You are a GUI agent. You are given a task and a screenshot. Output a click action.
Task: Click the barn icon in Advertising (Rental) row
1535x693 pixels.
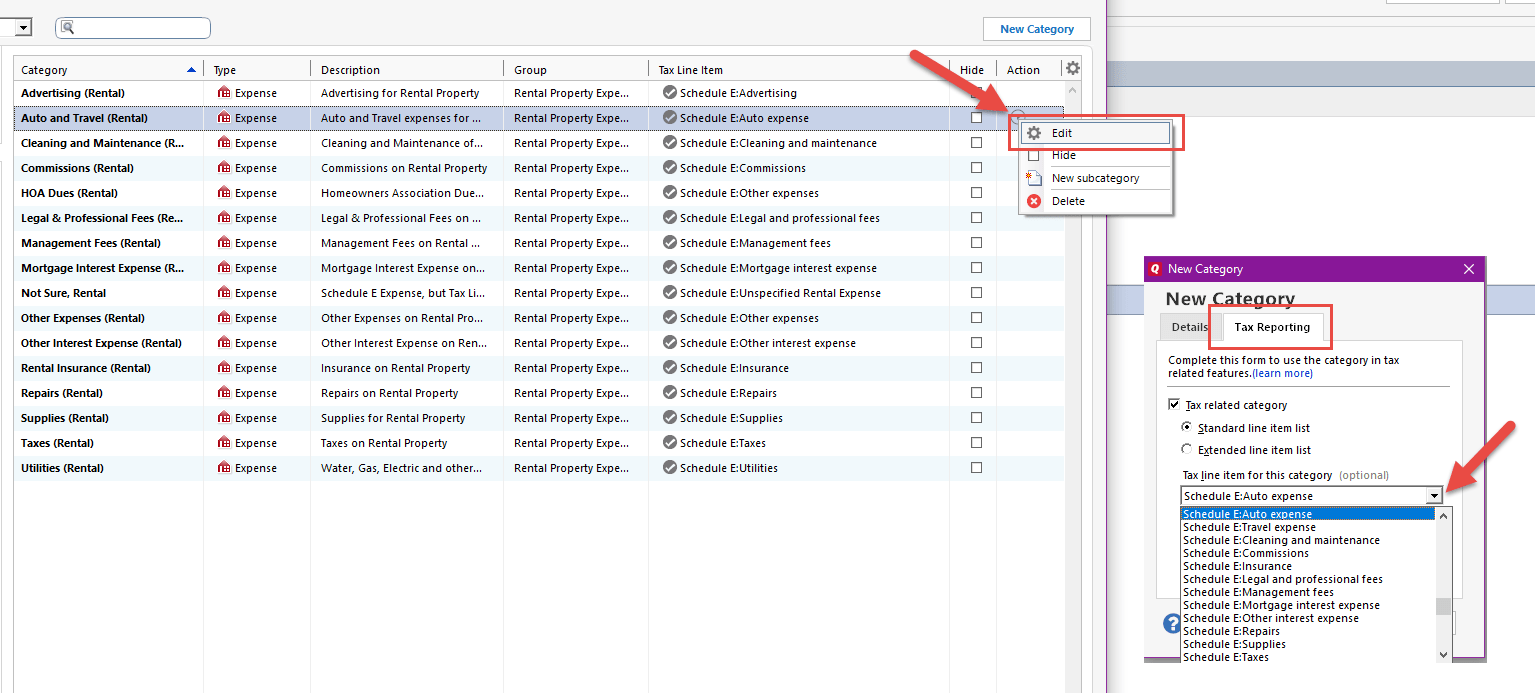pos(224,93)
